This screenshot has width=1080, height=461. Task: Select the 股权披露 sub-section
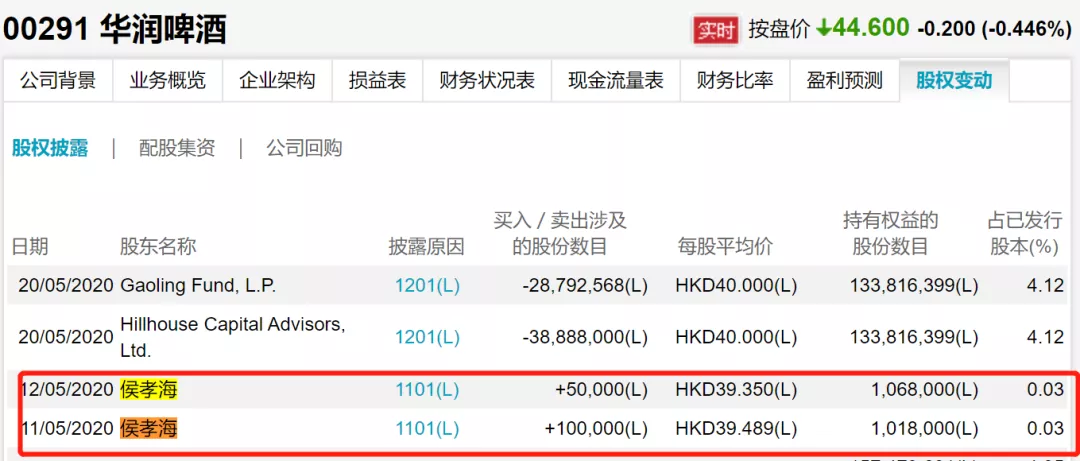pos(50,147)
